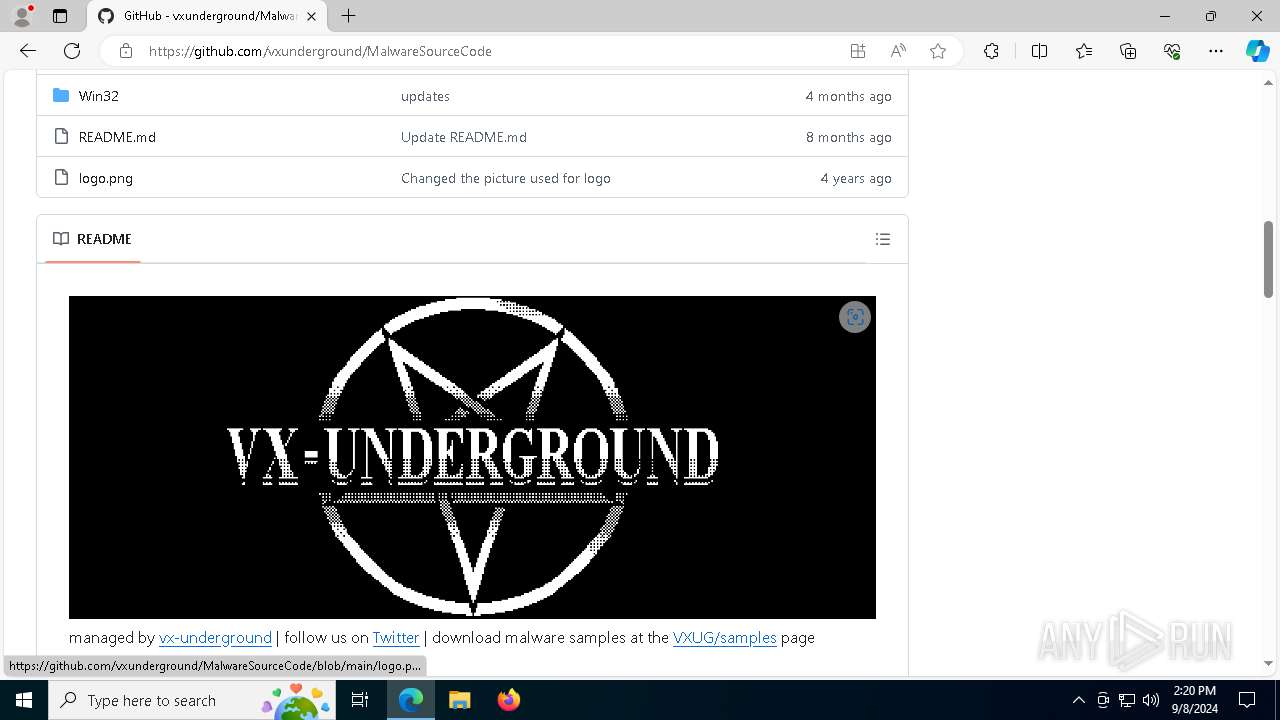Click the '4 months ago' timestamp
This screenshot has height=720, width=1280.
[848, 96]
